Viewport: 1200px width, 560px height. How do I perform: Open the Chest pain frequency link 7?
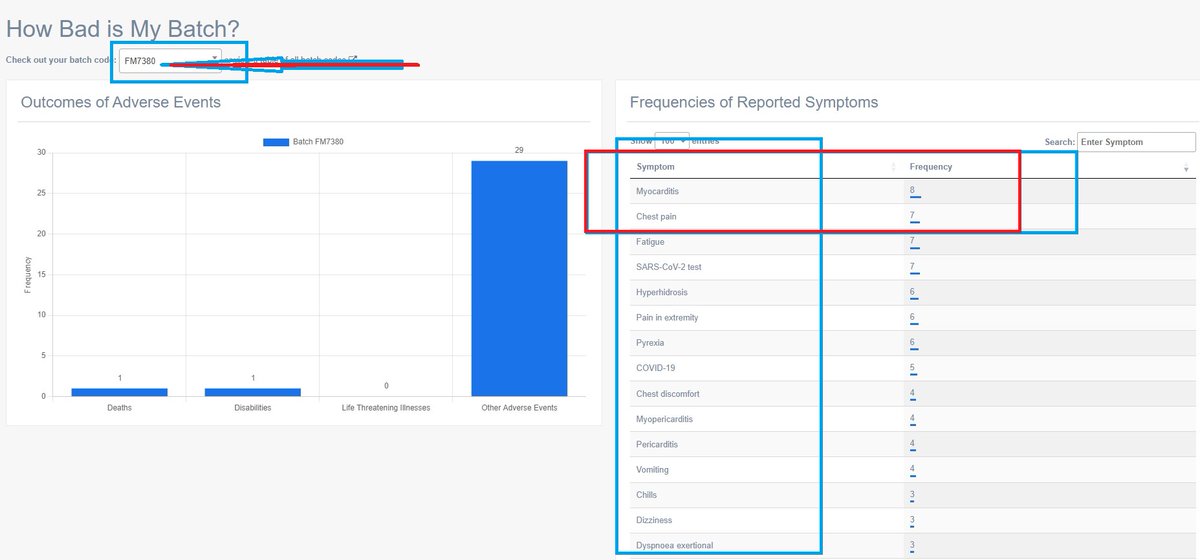click(x=912, y=217)
